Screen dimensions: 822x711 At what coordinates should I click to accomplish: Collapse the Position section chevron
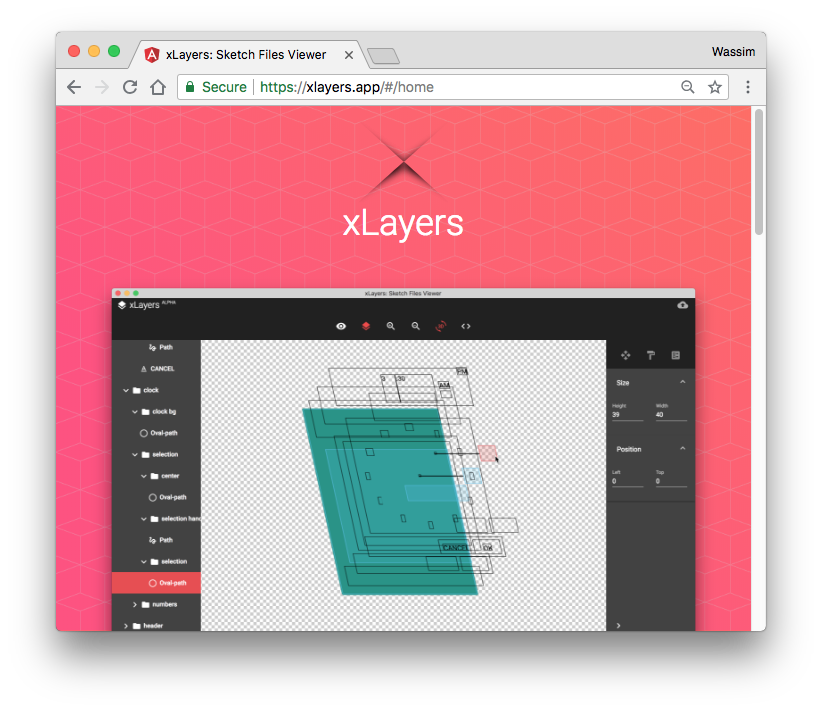(x=683, y=449)
